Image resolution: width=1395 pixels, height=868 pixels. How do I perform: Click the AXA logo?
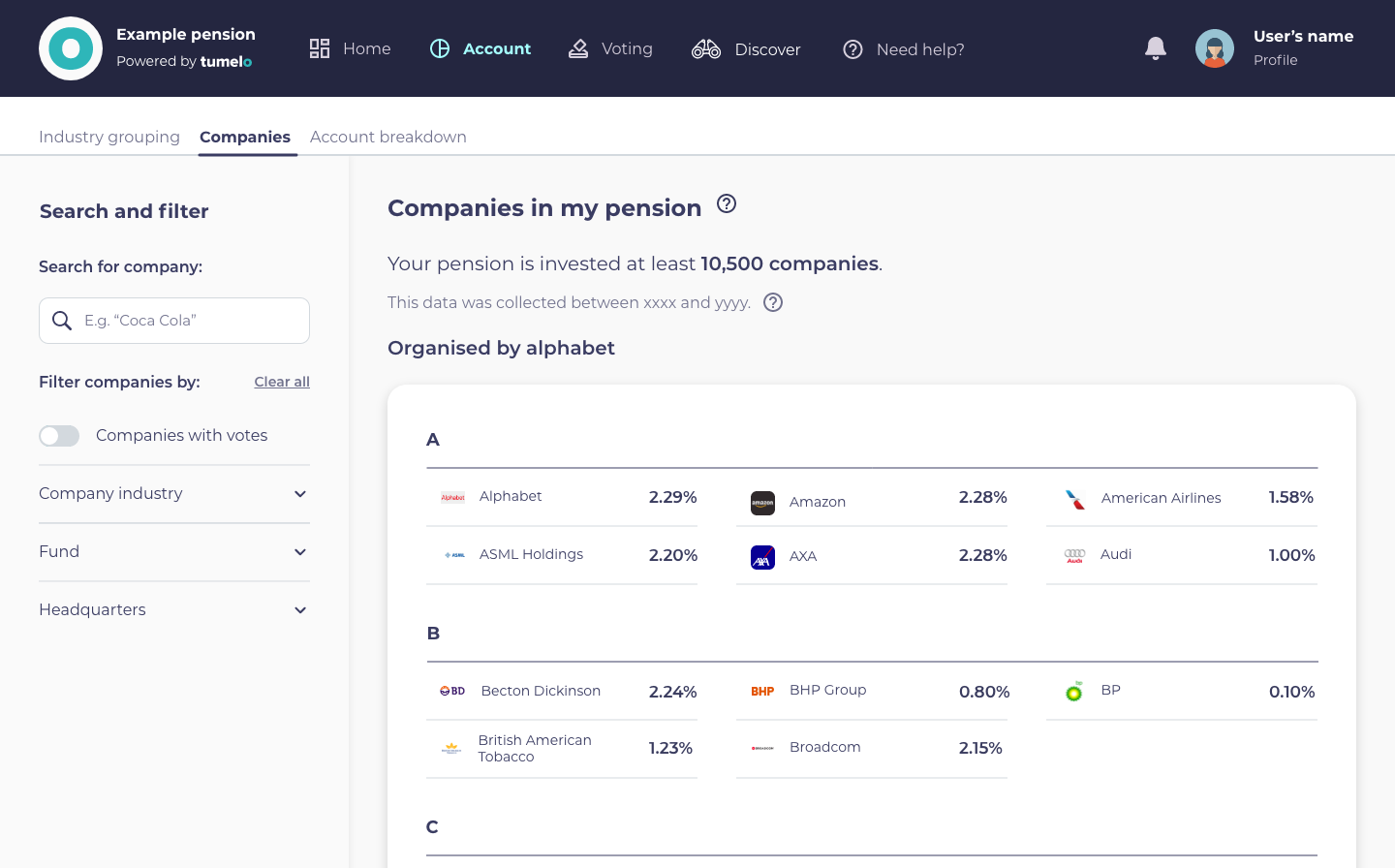(763, 557)
